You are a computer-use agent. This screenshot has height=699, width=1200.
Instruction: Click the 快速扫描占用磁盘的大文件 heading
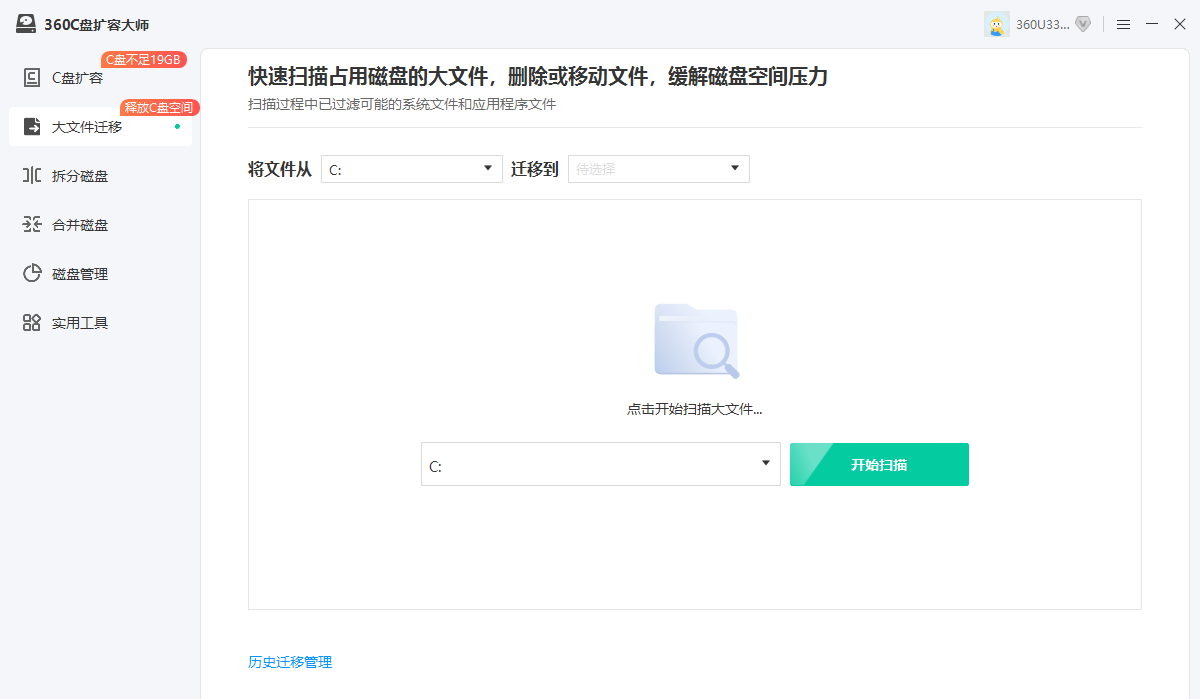538,77
